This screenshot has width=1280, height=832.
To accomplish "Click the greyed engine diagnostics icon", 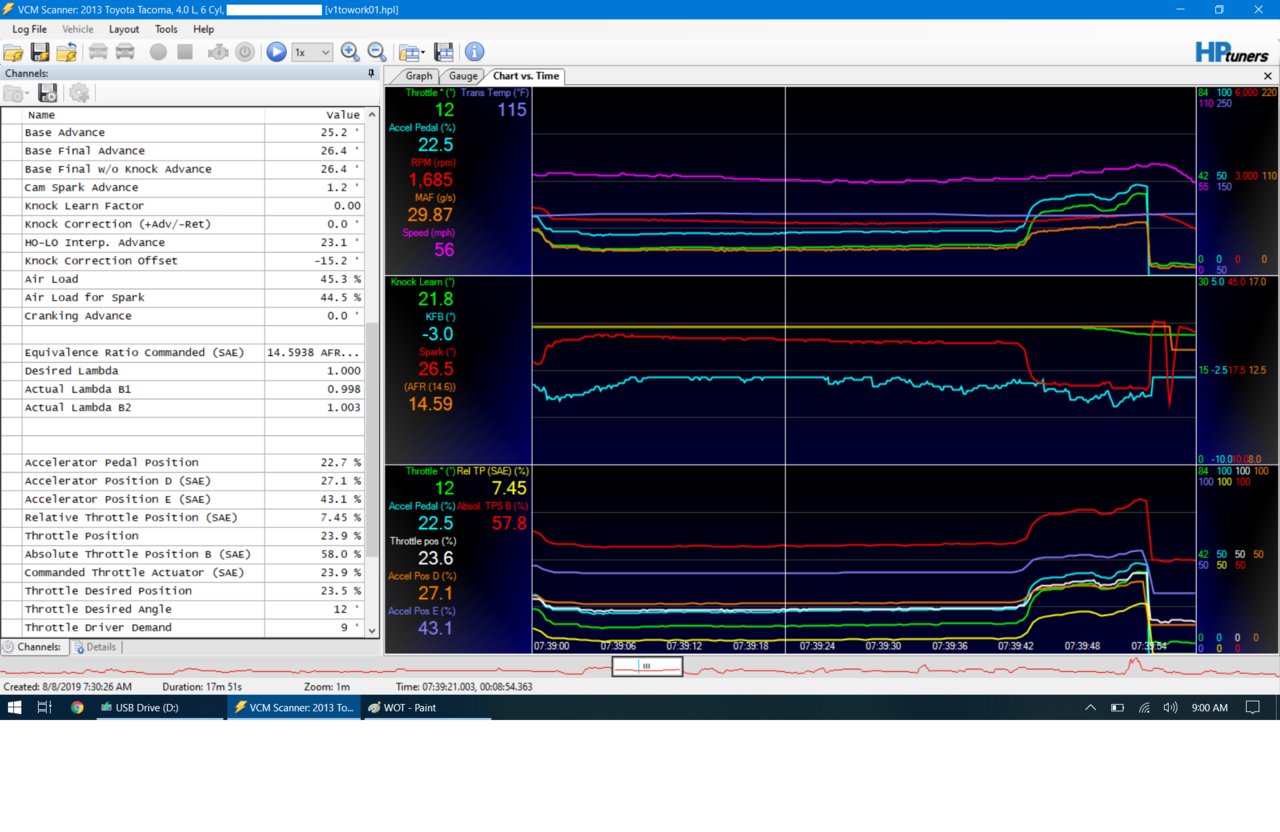I will point(218,52).
